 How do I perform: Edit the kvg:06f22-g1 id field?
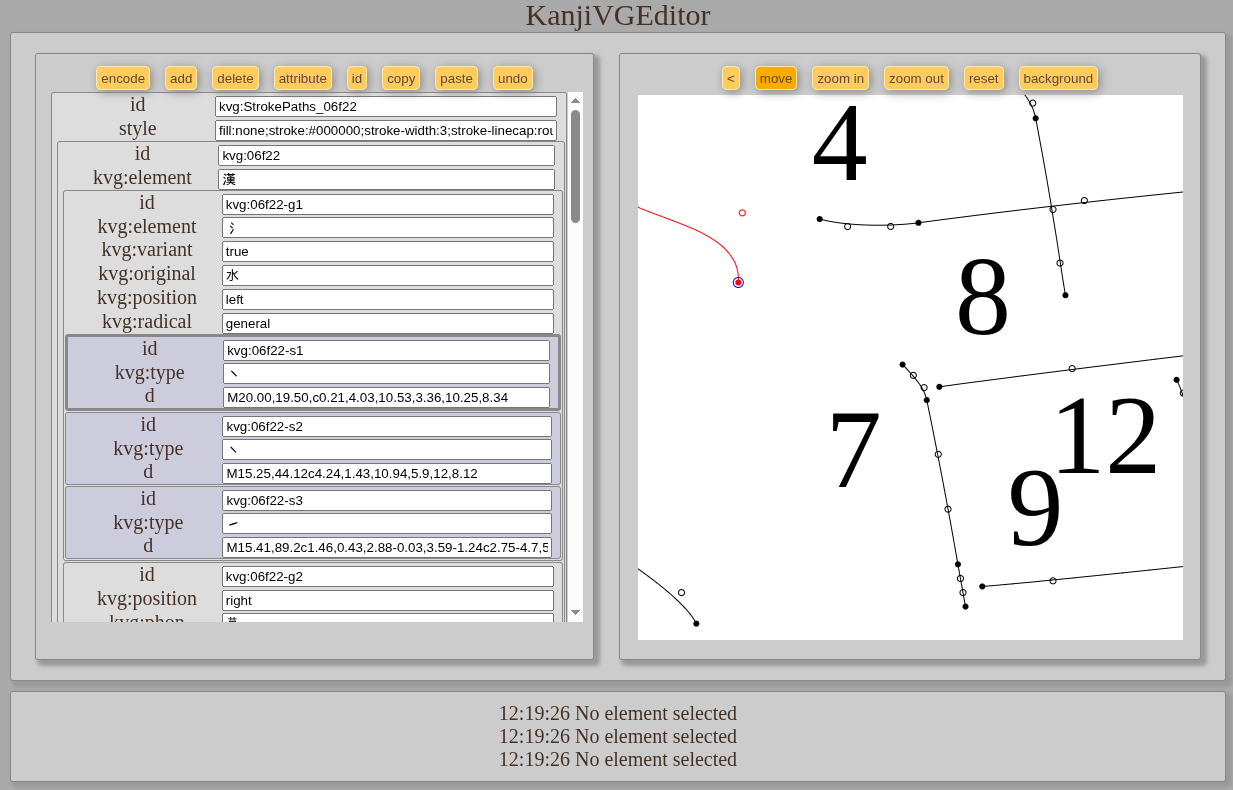point(388,204)
